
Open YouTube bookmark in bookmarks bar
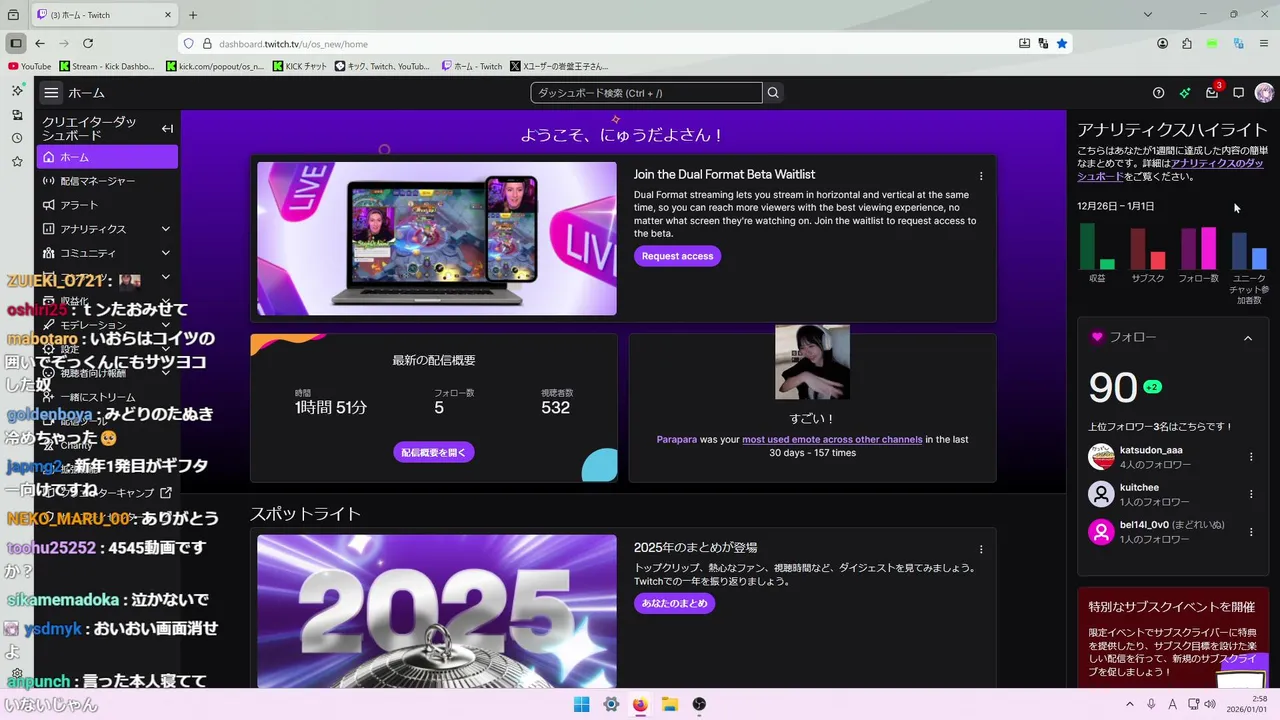[29, 66]
